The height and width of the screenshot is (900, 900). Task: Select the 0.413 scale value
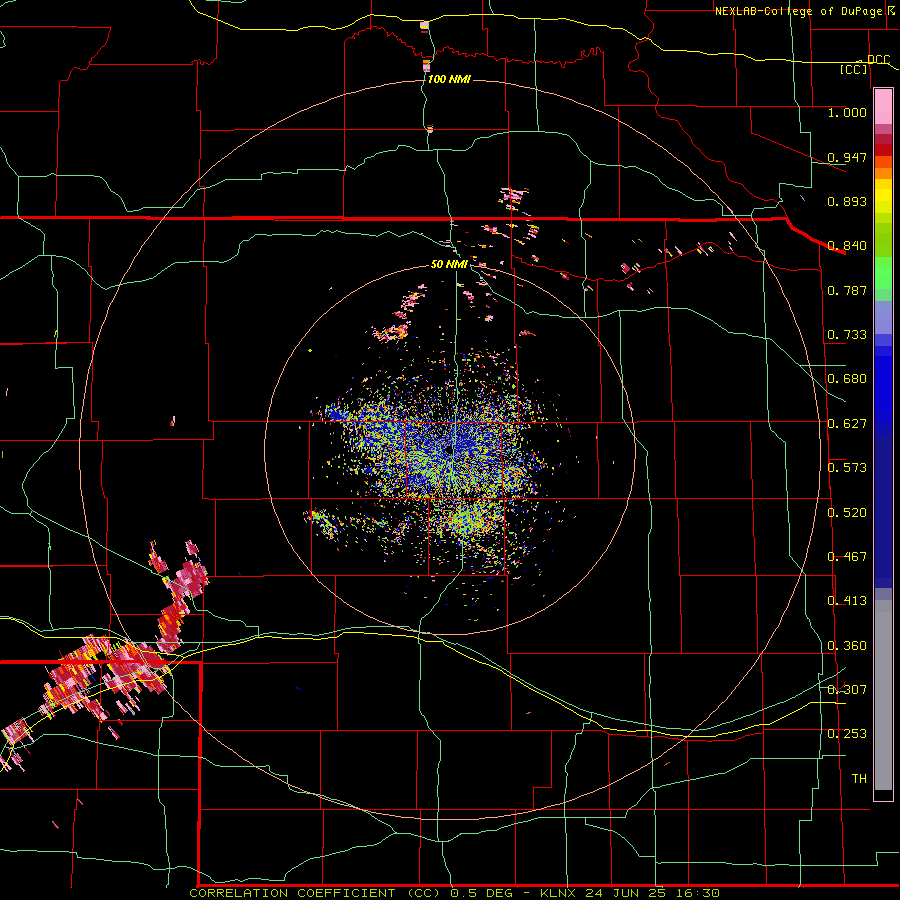click(x=847, y=601)
